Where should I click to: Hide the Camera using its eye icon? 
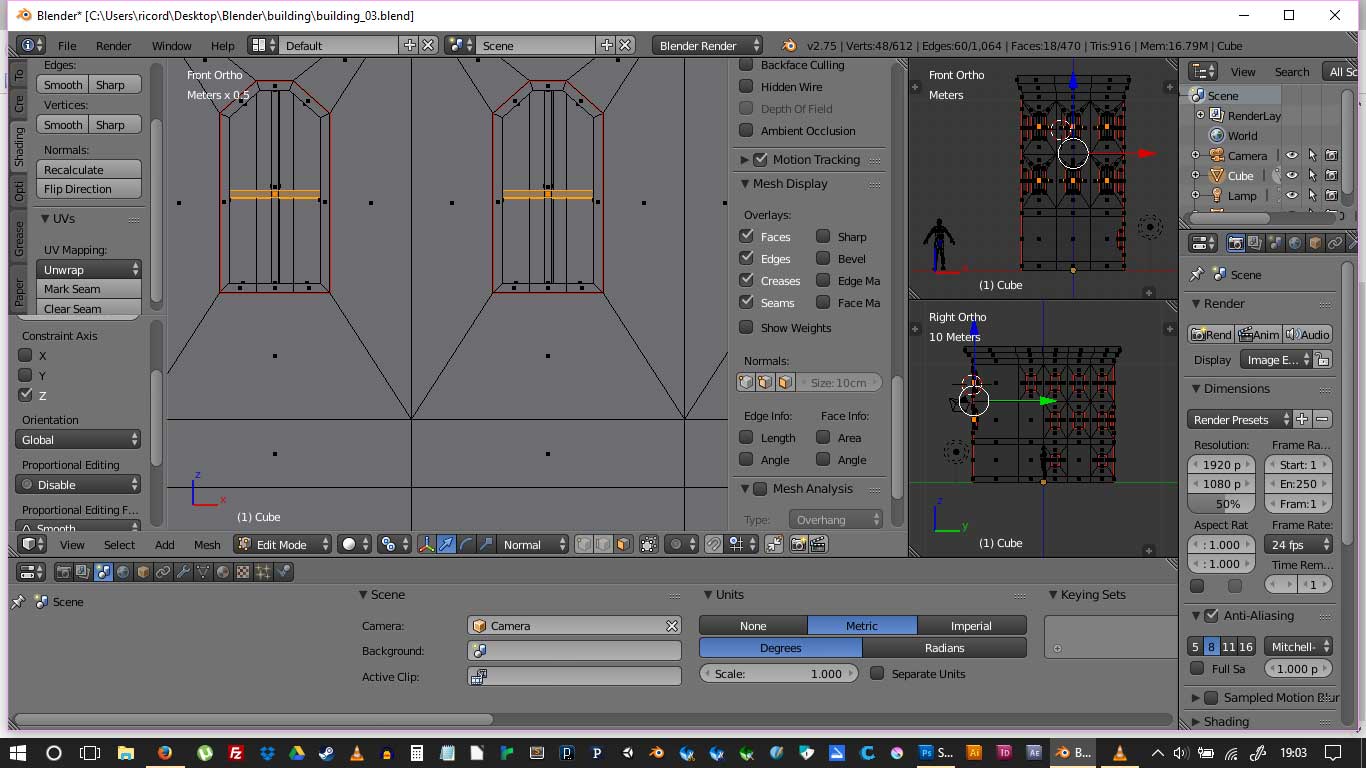1292,155
